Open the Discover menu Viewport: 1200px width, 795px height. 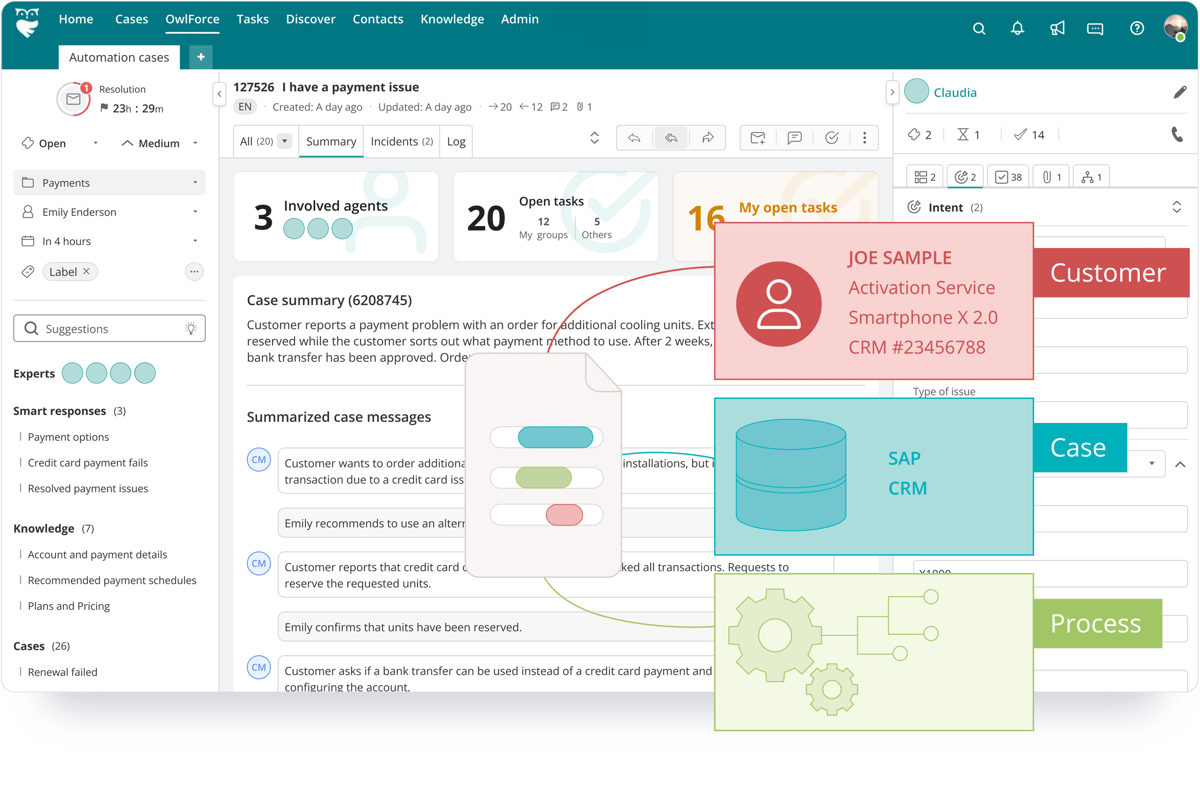click(311, 19)
